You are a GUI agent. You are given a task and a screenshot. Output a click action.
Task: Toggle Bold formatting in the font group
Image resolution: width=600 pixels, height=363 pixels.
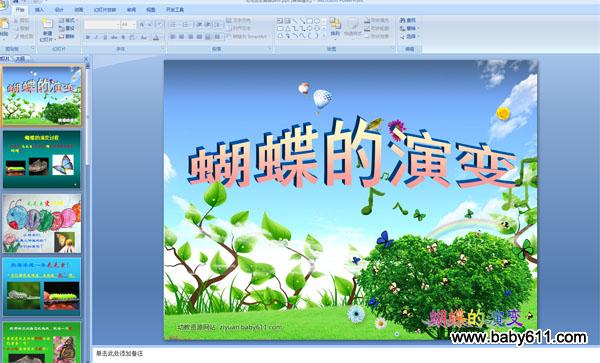(88, 37)
